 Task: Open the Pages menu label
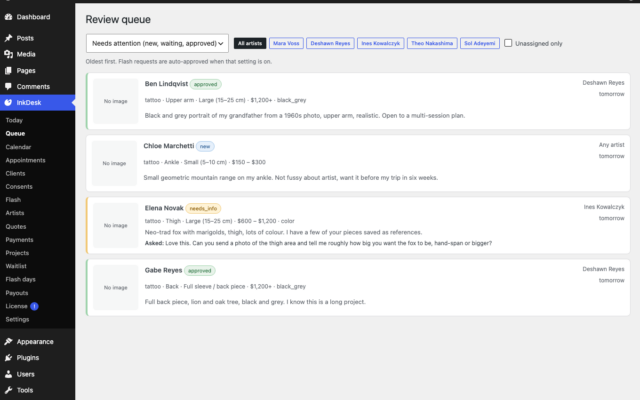[26, 71]
